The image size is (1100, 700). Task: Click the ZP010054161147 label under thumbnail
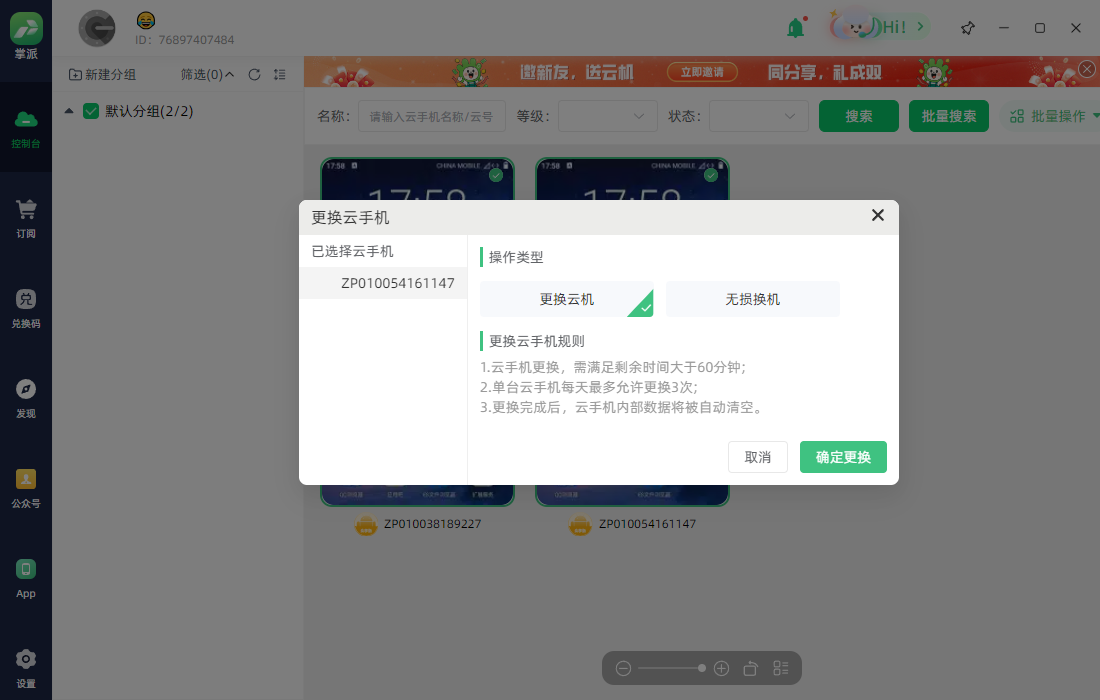(647, 524)
